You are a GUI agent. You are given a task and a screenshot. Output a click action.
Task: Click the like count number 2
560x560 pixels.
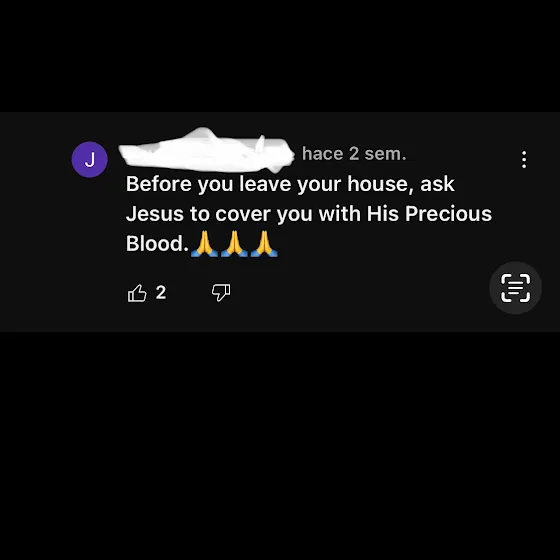click(x=161, y=292)
